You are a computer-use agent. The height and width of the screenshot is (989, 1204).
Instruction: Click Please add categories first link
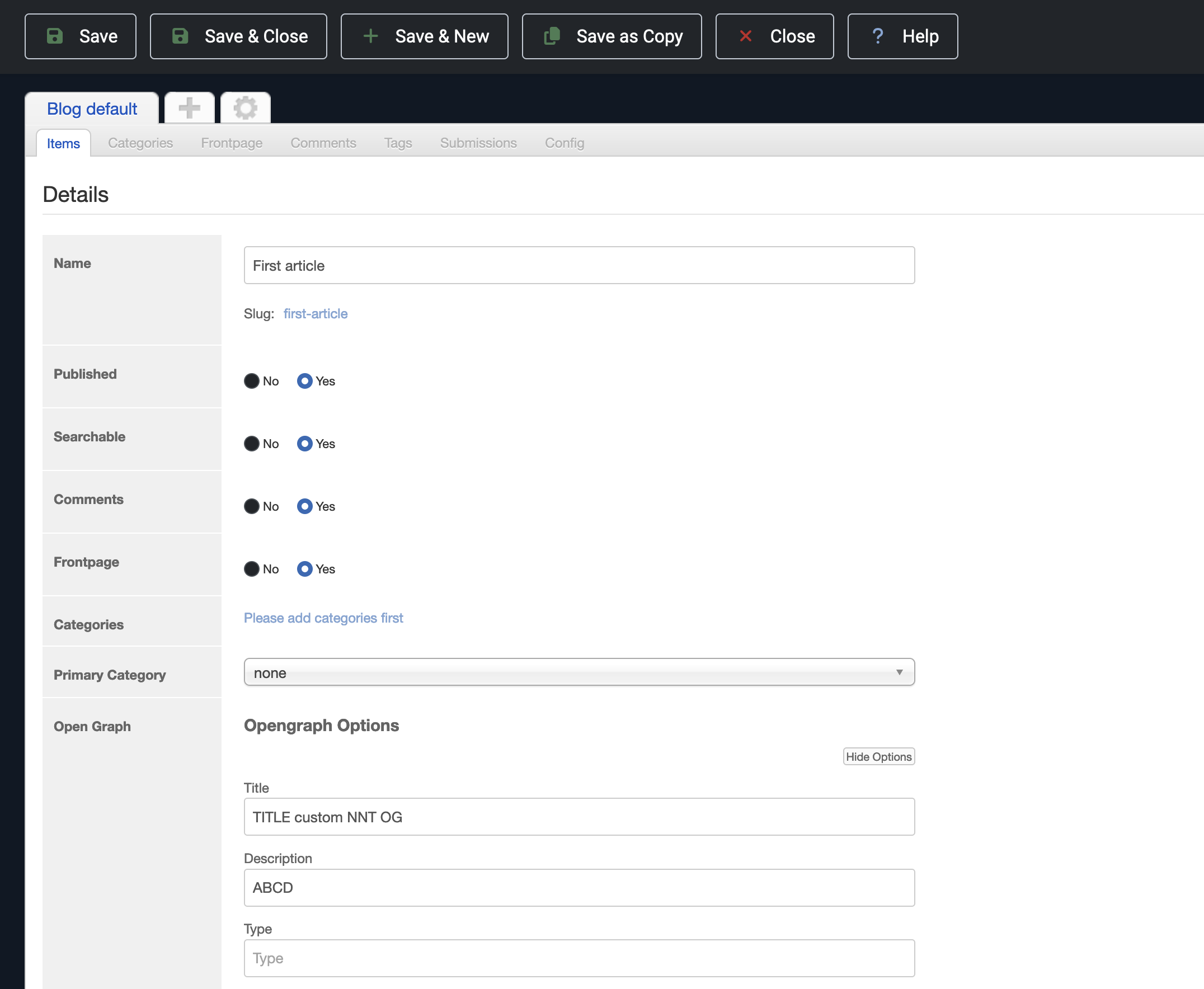pos(323,618)
